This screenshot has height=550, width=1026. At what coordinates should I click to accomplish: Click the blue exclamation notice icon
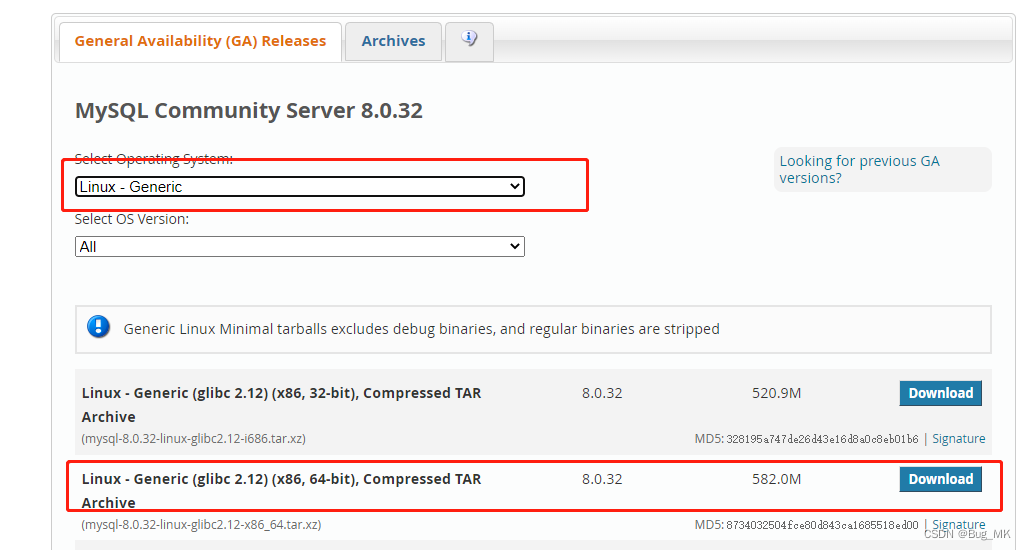99,326
